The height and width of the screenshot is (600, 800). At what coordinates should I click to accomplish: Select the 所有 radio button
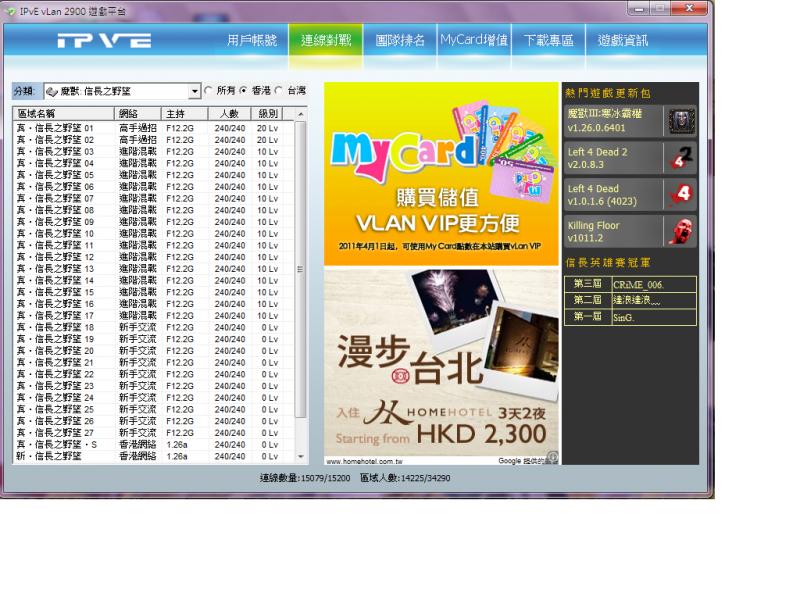click(208, 90)
